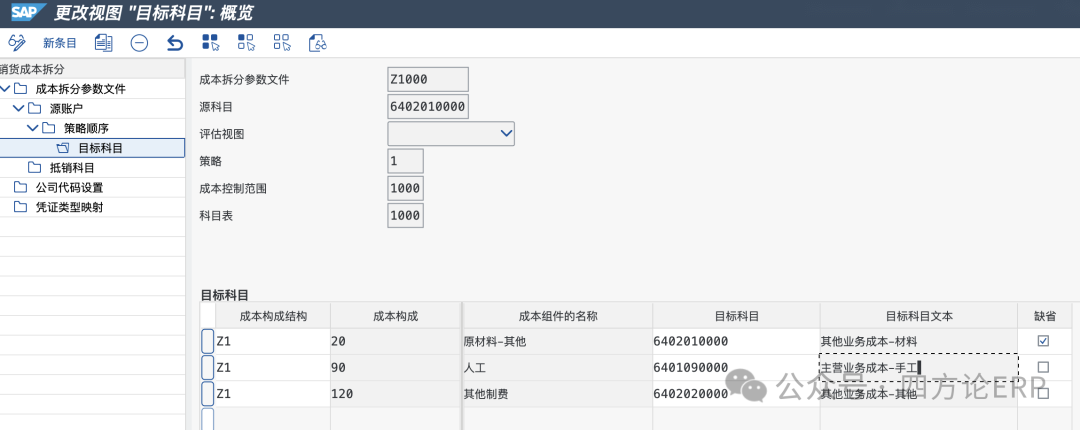Click the 人工 cell
The image size is (1080, 430).
pyautogui.click(x=558, y=367)
